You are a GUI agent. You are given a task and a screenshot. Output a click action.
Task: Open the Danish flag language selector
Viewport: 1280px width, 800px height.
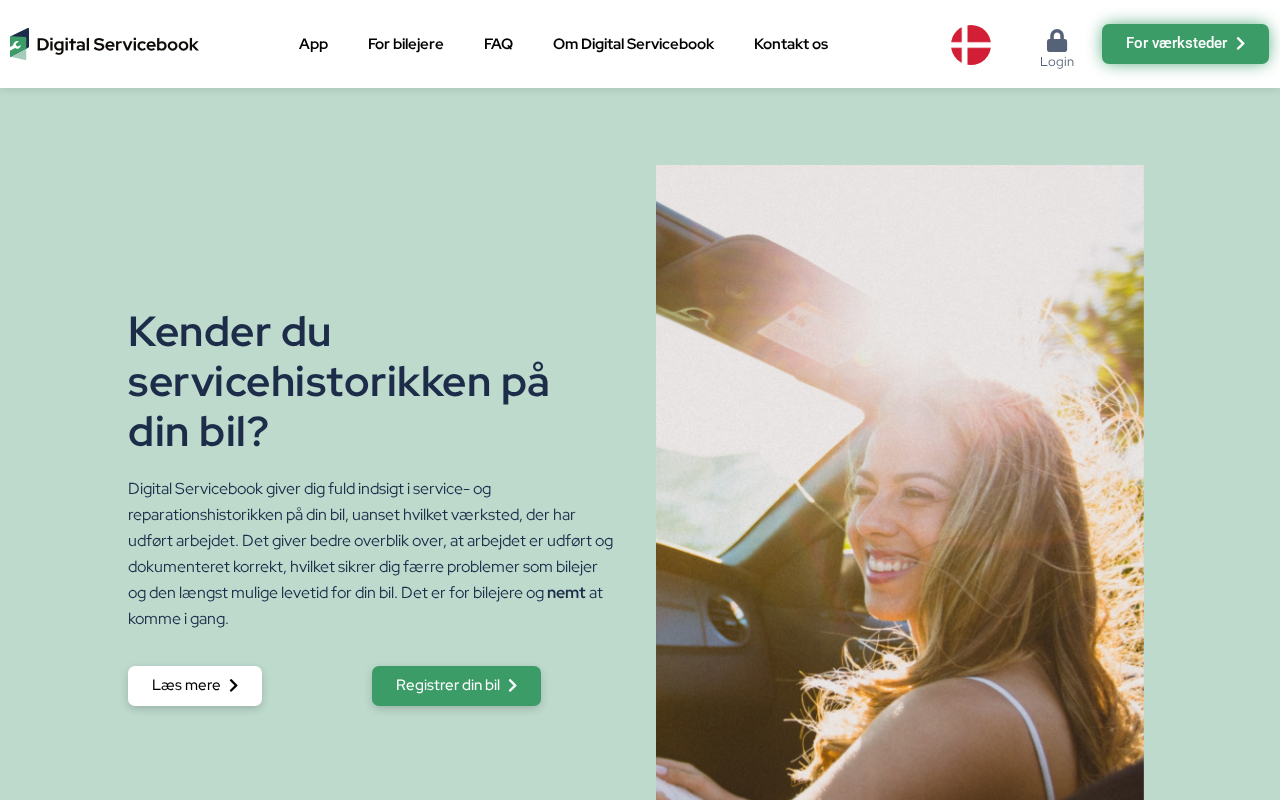(971, 45)
